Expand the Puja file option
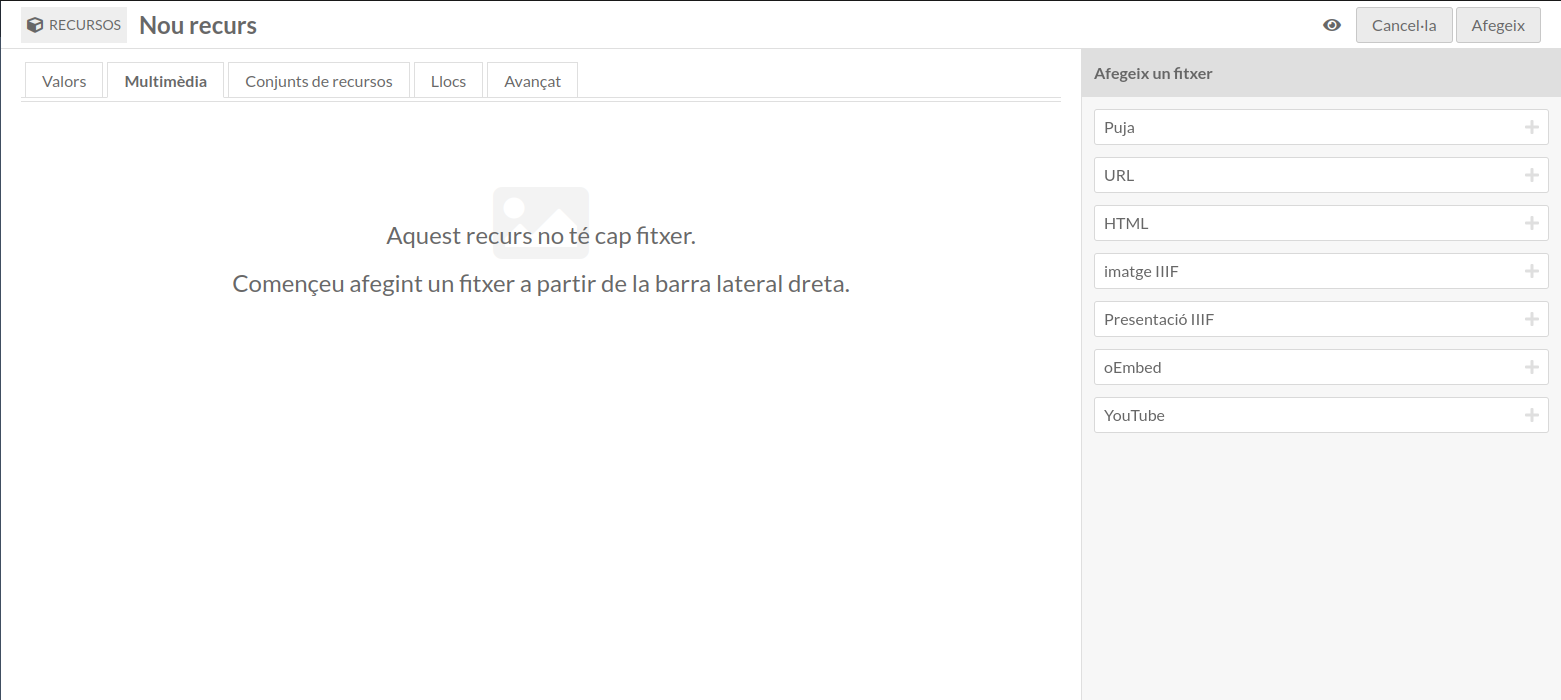The height and width of the screenshot is (700, 1561). click(x=1321, y=127)
